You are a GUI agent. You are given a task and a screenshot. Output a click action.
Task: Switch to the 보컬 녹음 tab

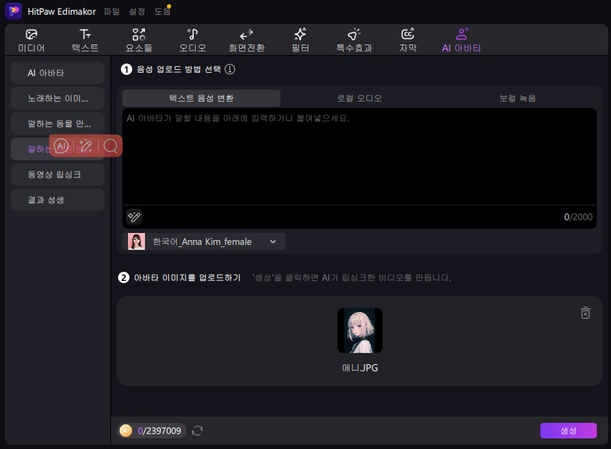pyautogui.click(x=517, y=98)
